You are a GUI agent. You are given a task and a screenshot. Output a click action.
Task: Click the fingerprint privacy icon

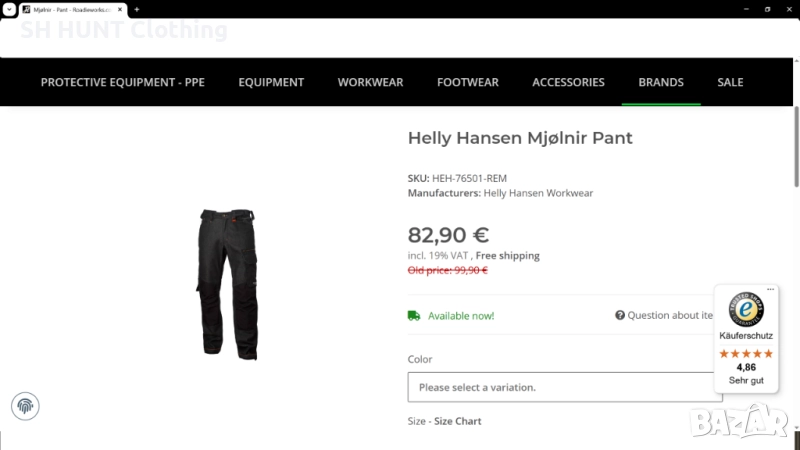tap(25, 405)
